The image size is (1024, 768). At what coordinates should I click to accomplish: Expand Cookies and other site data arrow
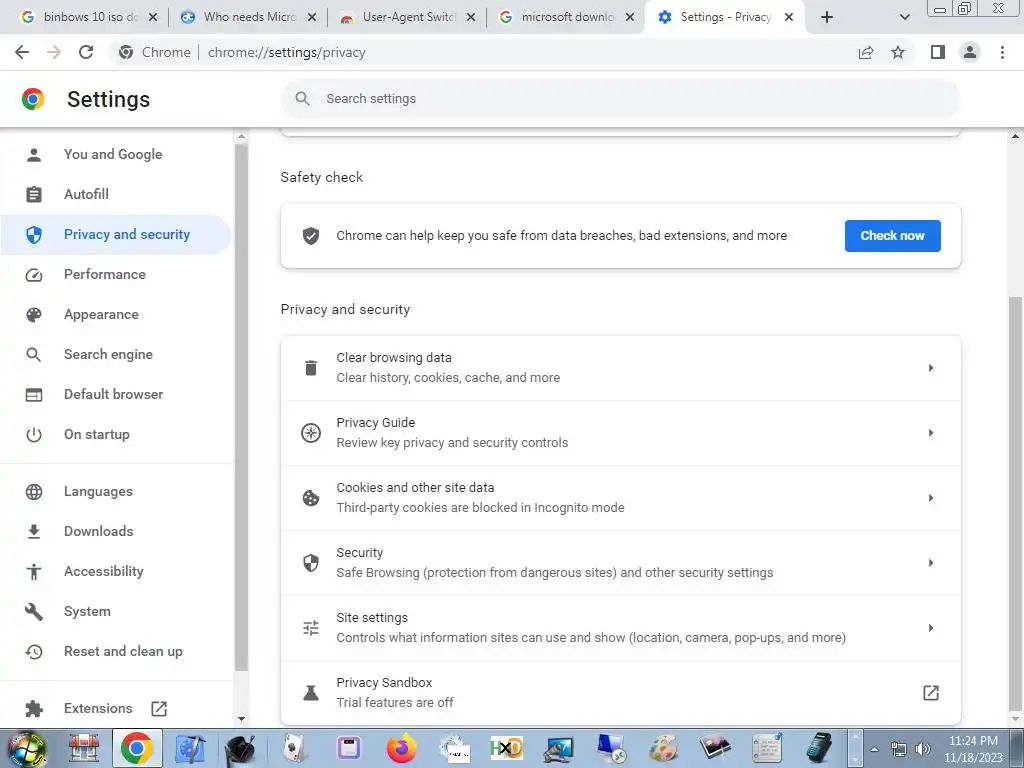coord(931,498)
